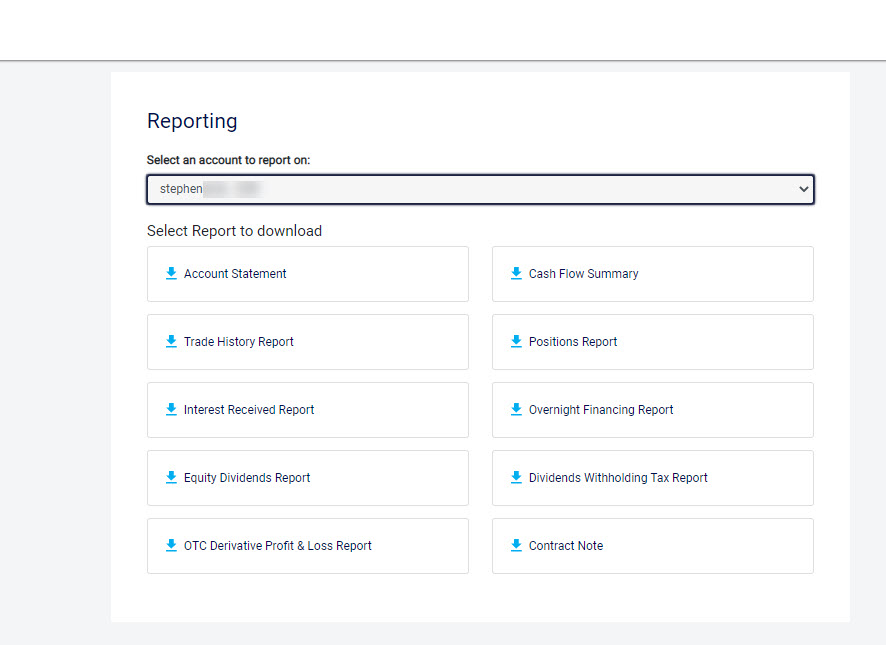
Task: Click the Interest Received Report download icon
Action: coord(171,409)
